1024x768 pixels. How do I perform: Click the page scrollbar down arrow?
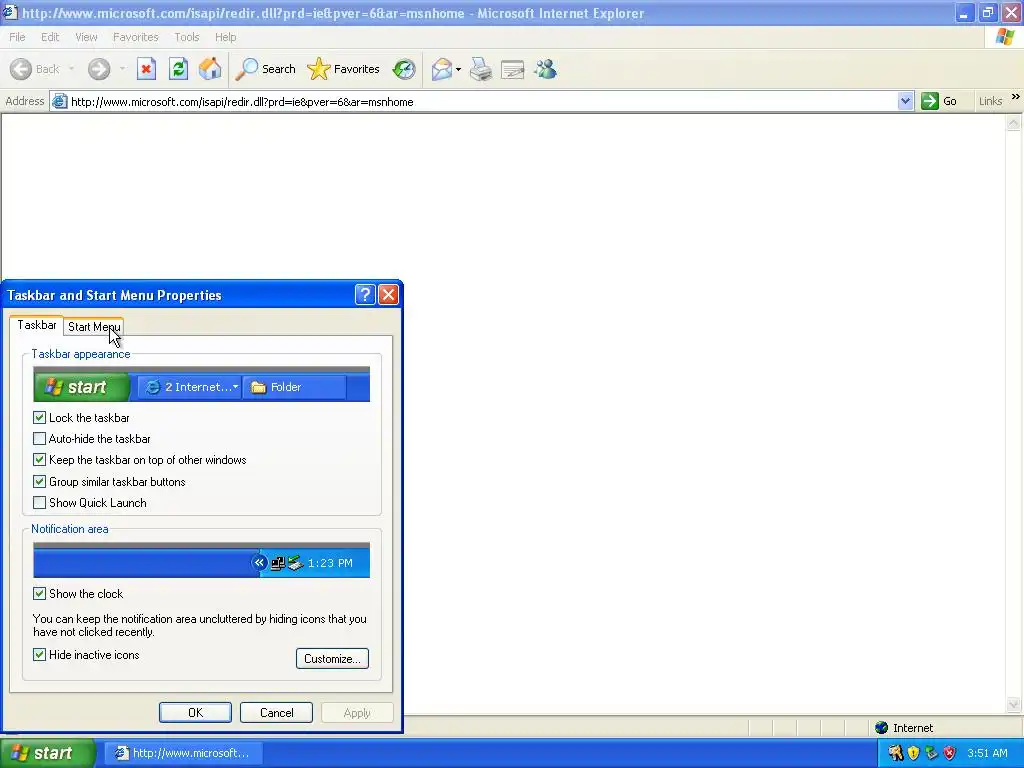click(1014, 705)
